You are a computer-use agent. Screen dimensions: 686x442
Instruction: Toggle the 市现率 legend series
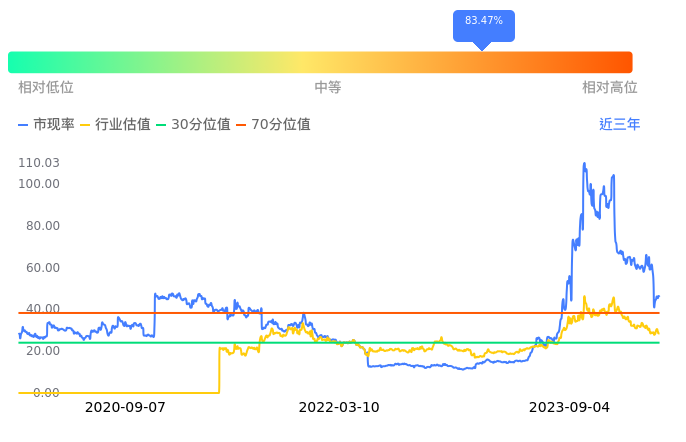46,125
